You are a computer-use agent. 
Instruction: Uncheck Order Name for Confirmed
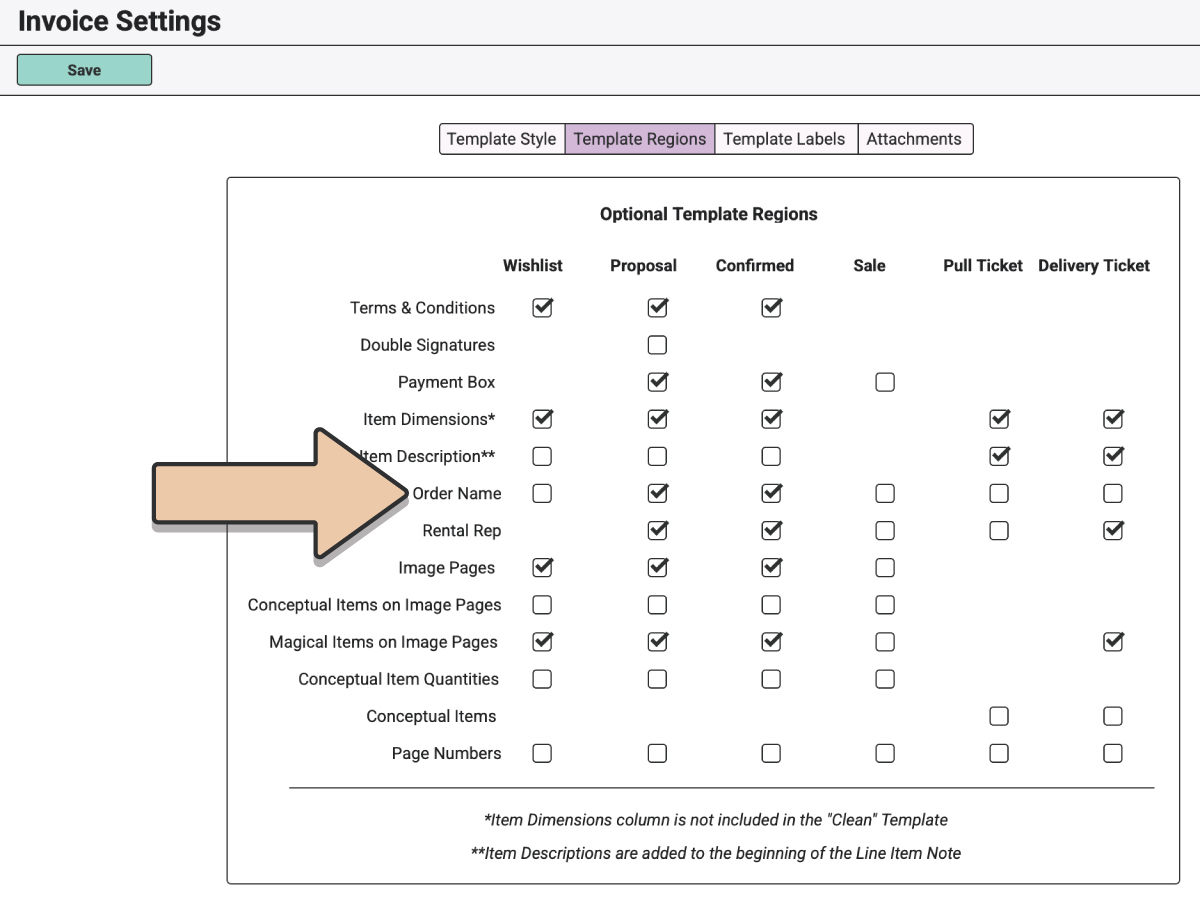[771, 493]
